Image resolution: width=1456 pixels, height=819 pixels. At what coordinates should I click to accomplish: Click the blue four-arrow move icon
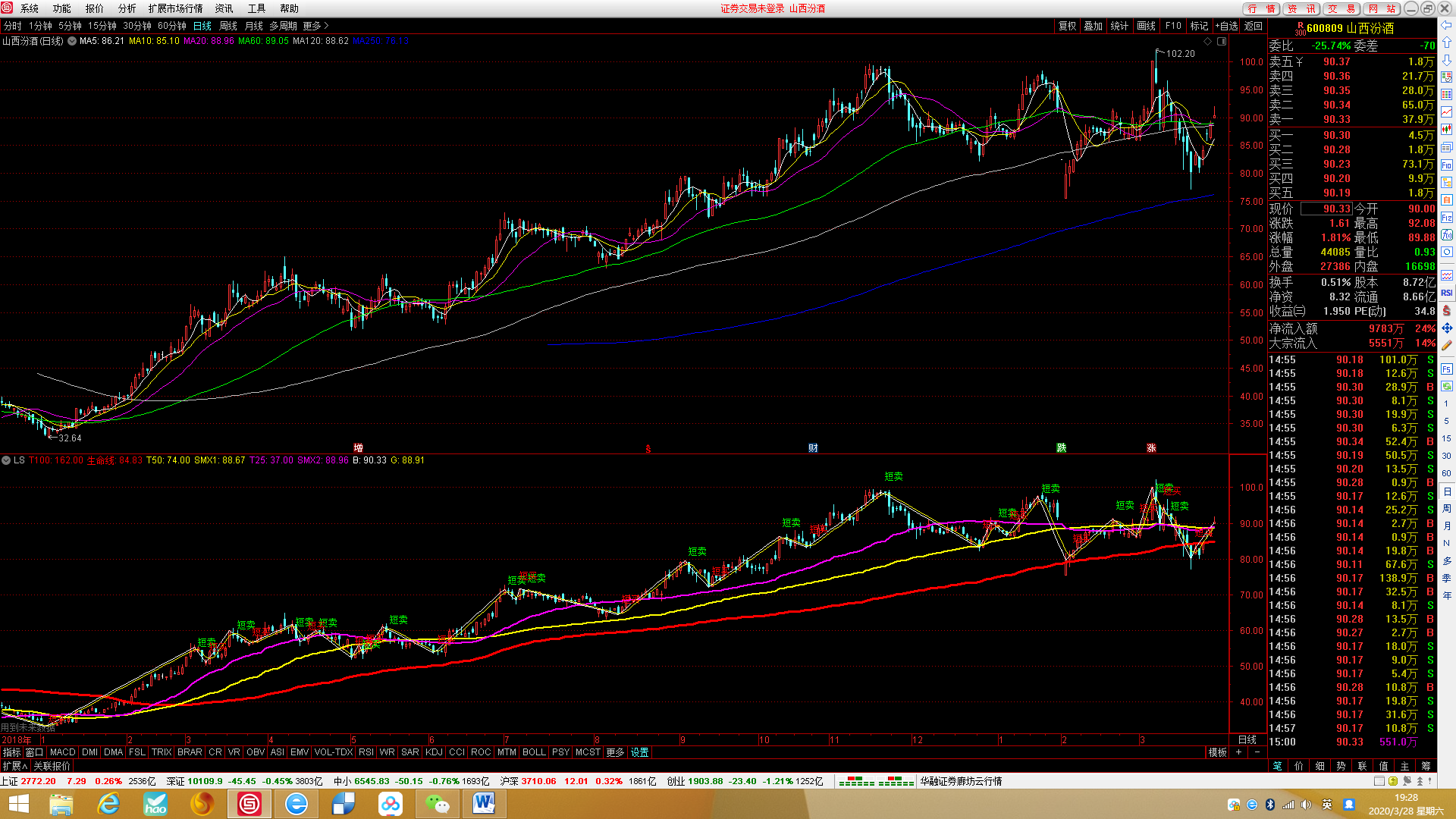tap(1447, 328)
